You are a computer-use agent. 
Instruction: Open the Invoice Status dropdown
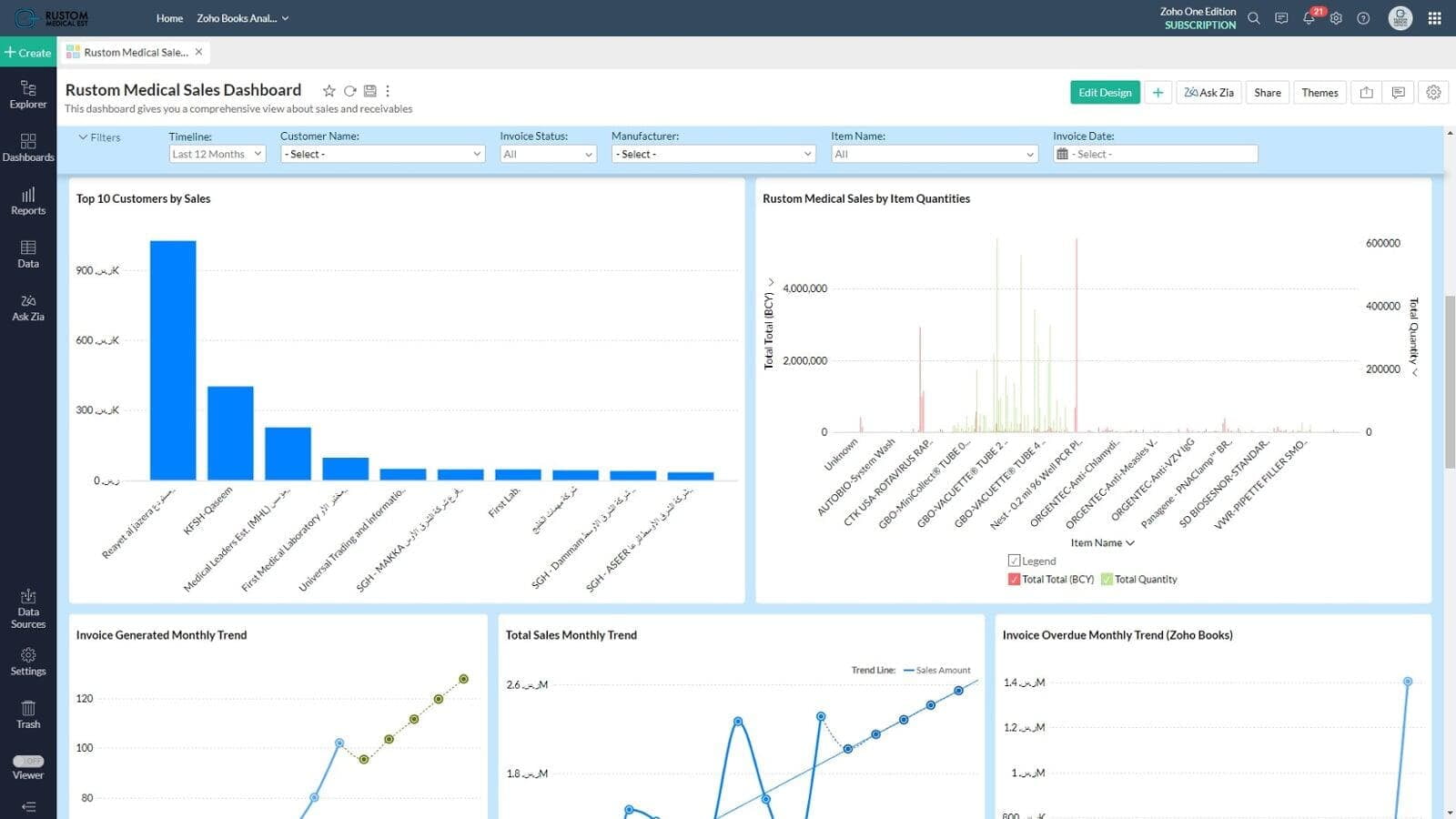click(548, 154)
